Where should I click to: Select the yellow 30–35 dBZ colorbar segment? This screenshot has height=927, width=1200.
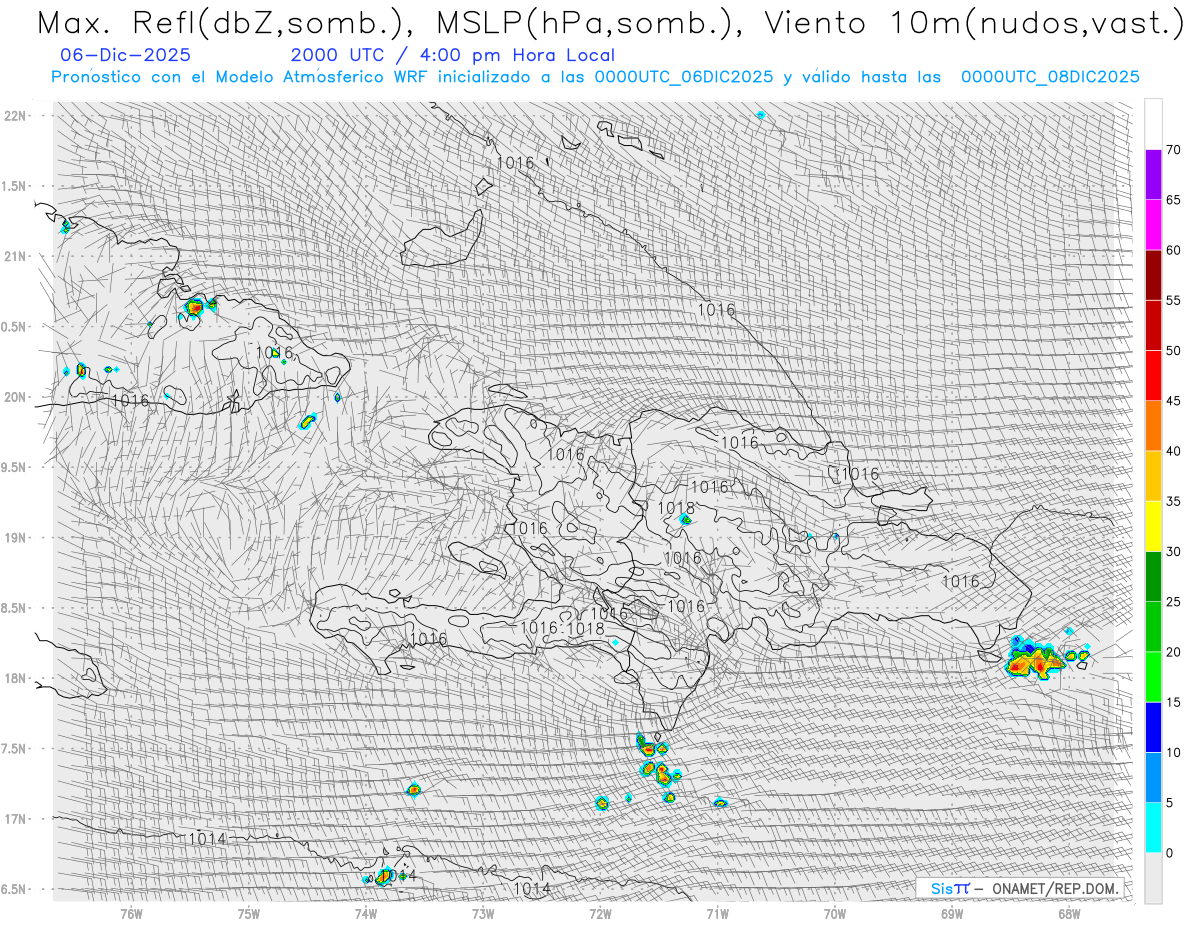click(1153, 526)
